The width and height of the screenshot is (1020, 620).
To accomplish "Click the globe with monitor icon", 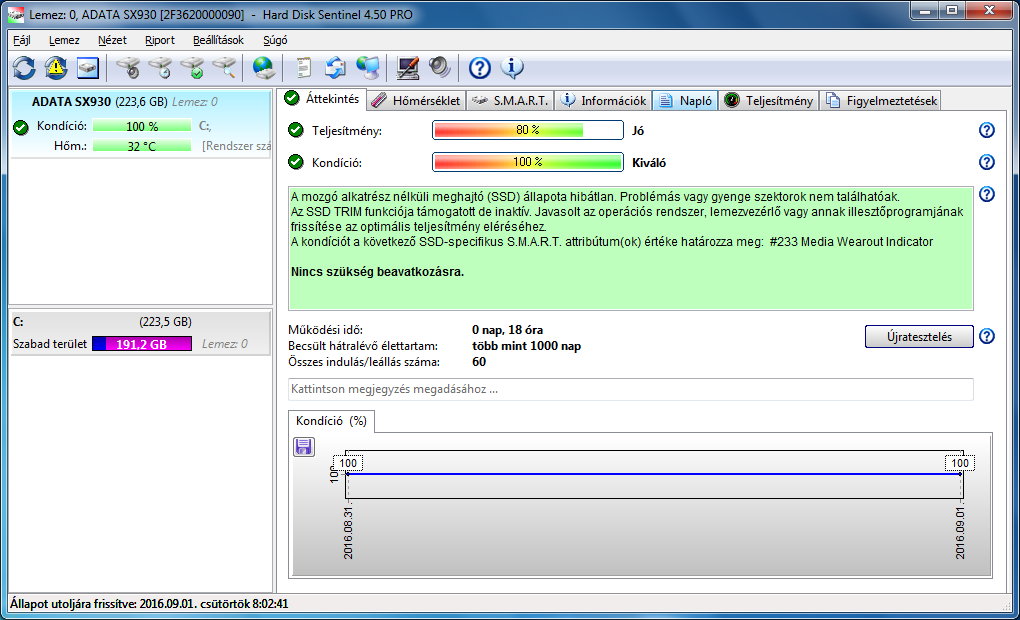I will (368, 68).
